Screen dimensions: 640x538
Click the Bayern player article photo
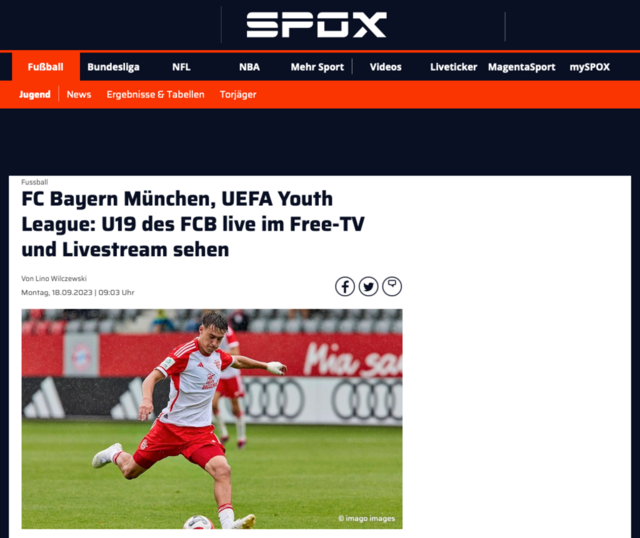click(x=212, y=419)
